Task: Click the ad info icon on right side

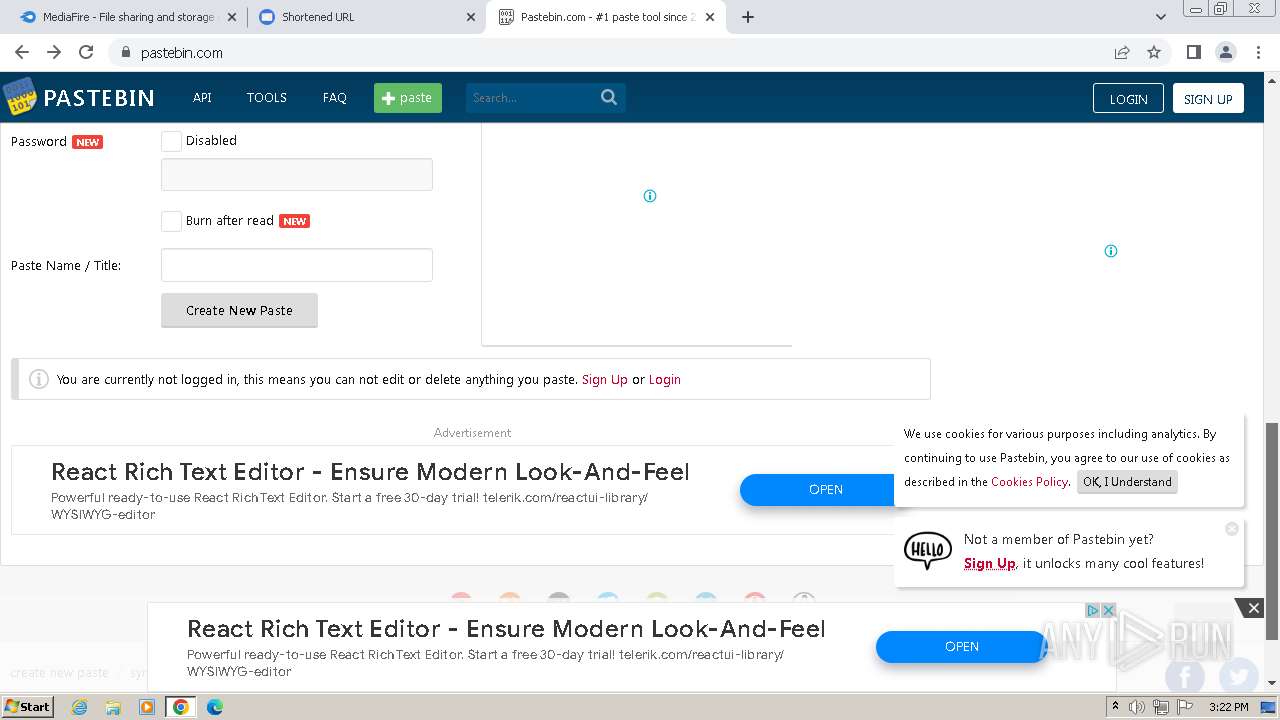Action: click(x=1110, y=251)
